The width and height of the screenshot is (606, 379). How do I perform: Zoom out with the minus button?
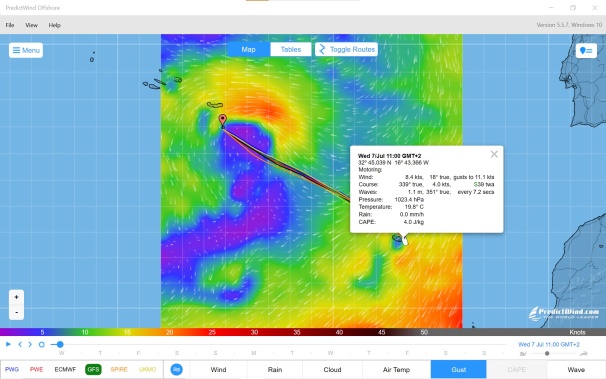point(16,312)
